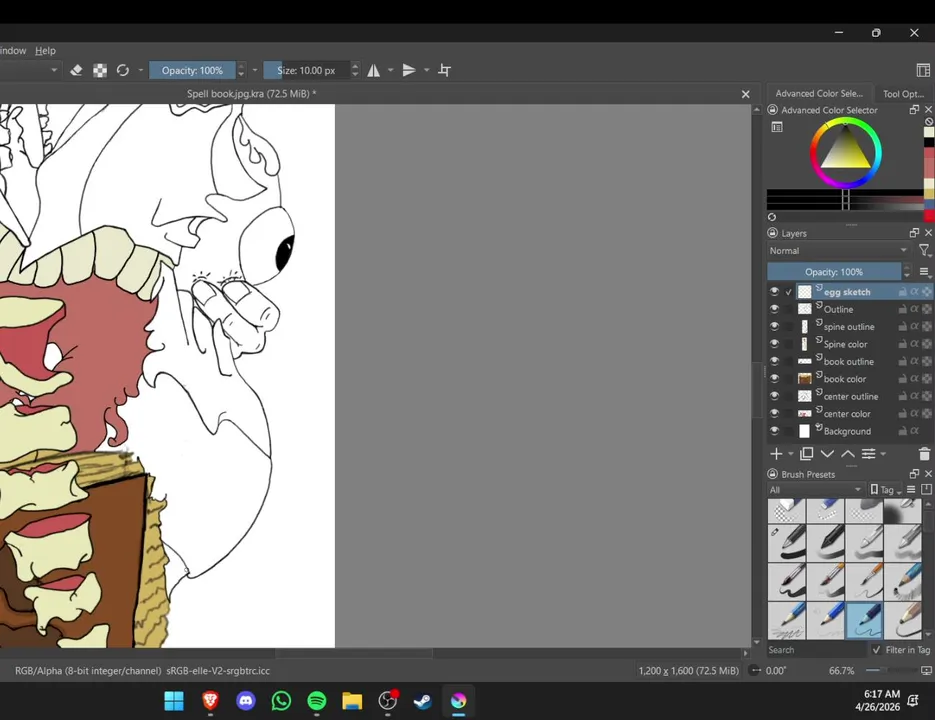Click the reload original brush preset icon
The height and width of the screenshot is (720, 935).
[x=123, y=70]
